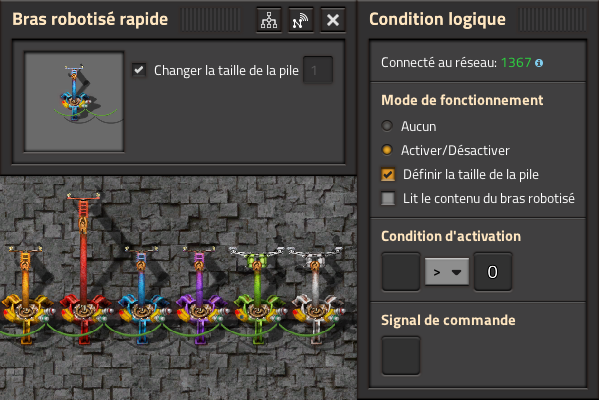Open the circuit network connection icon
This screenshot has height=400, width=599.
point(269,20)
